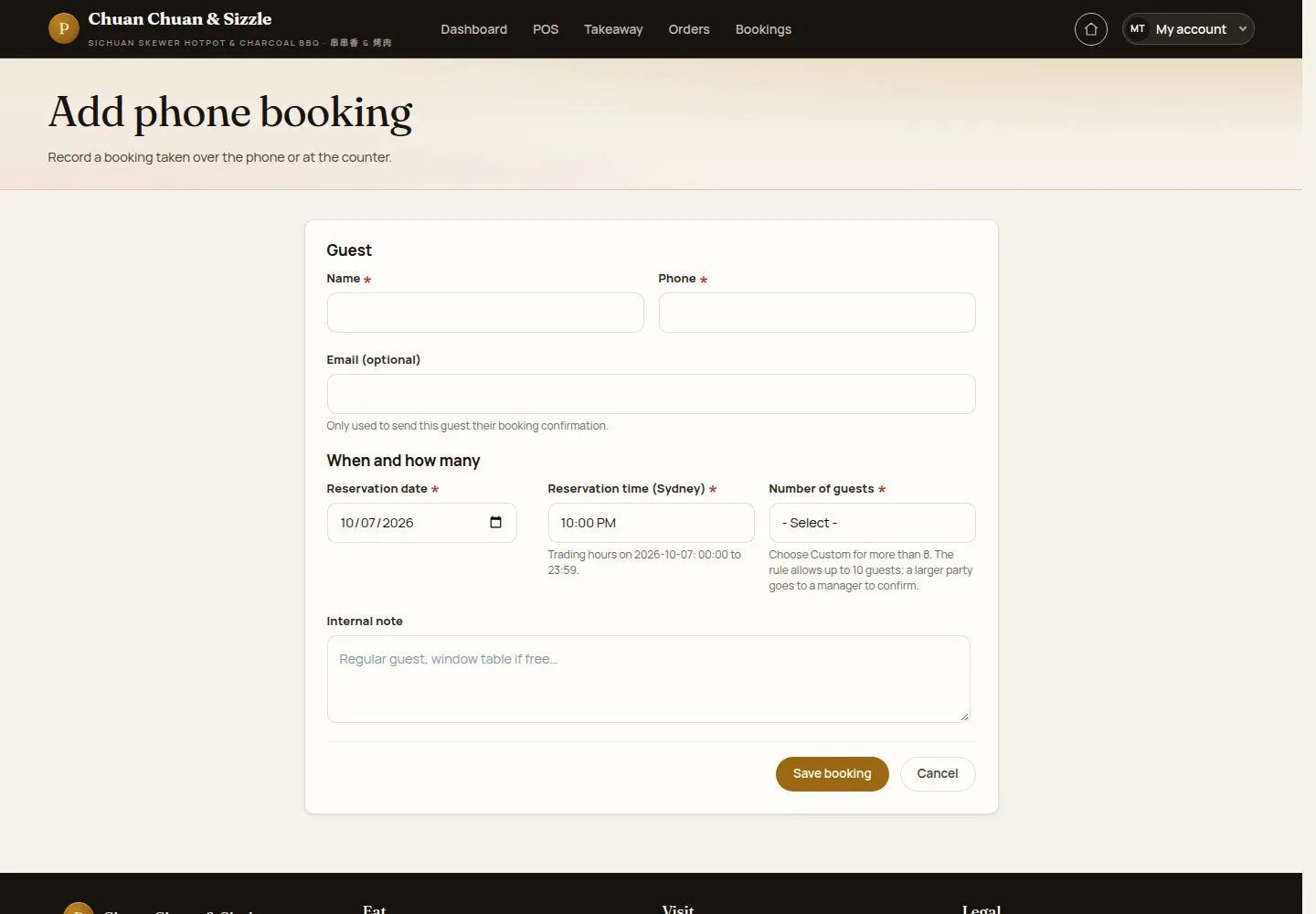Click the 'Number of guests' label
This screenshot has height=914, width=1316.
pos(822,489)
